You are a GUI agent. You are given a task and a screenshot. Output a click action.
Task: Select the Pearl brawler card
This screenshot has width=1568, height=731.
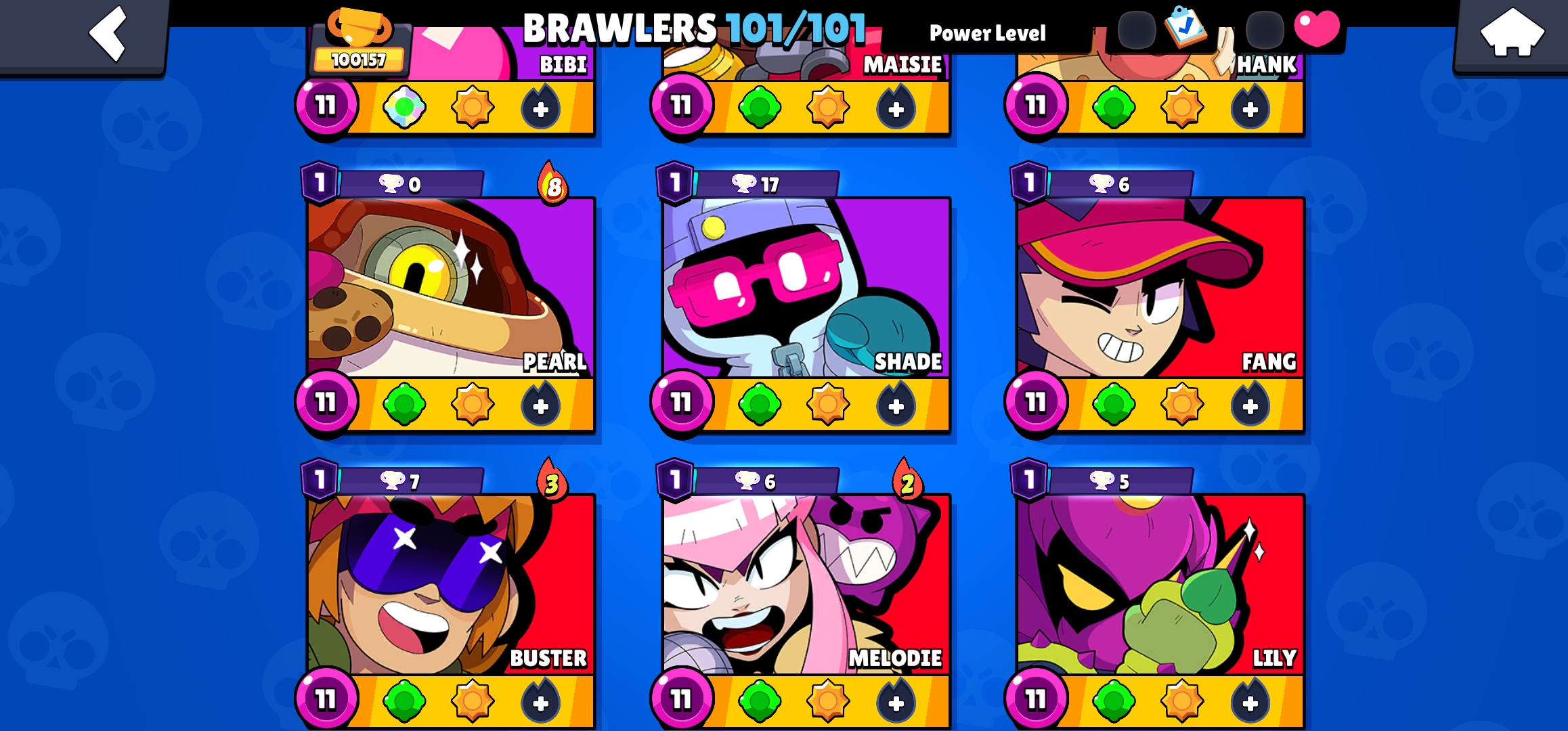pyautogui.click(x=451, y=288)
